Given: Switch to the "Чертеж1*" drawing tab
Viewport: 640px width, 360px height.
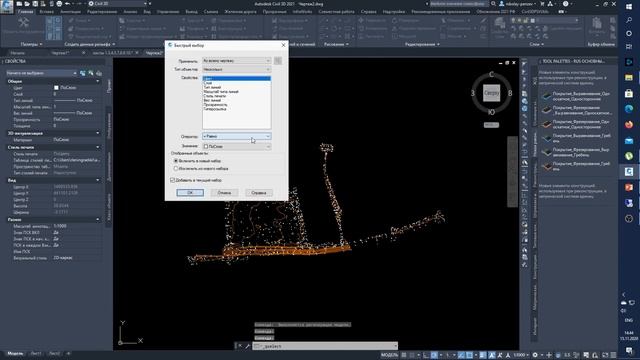Looking at the screenshot, I should 60,53.
